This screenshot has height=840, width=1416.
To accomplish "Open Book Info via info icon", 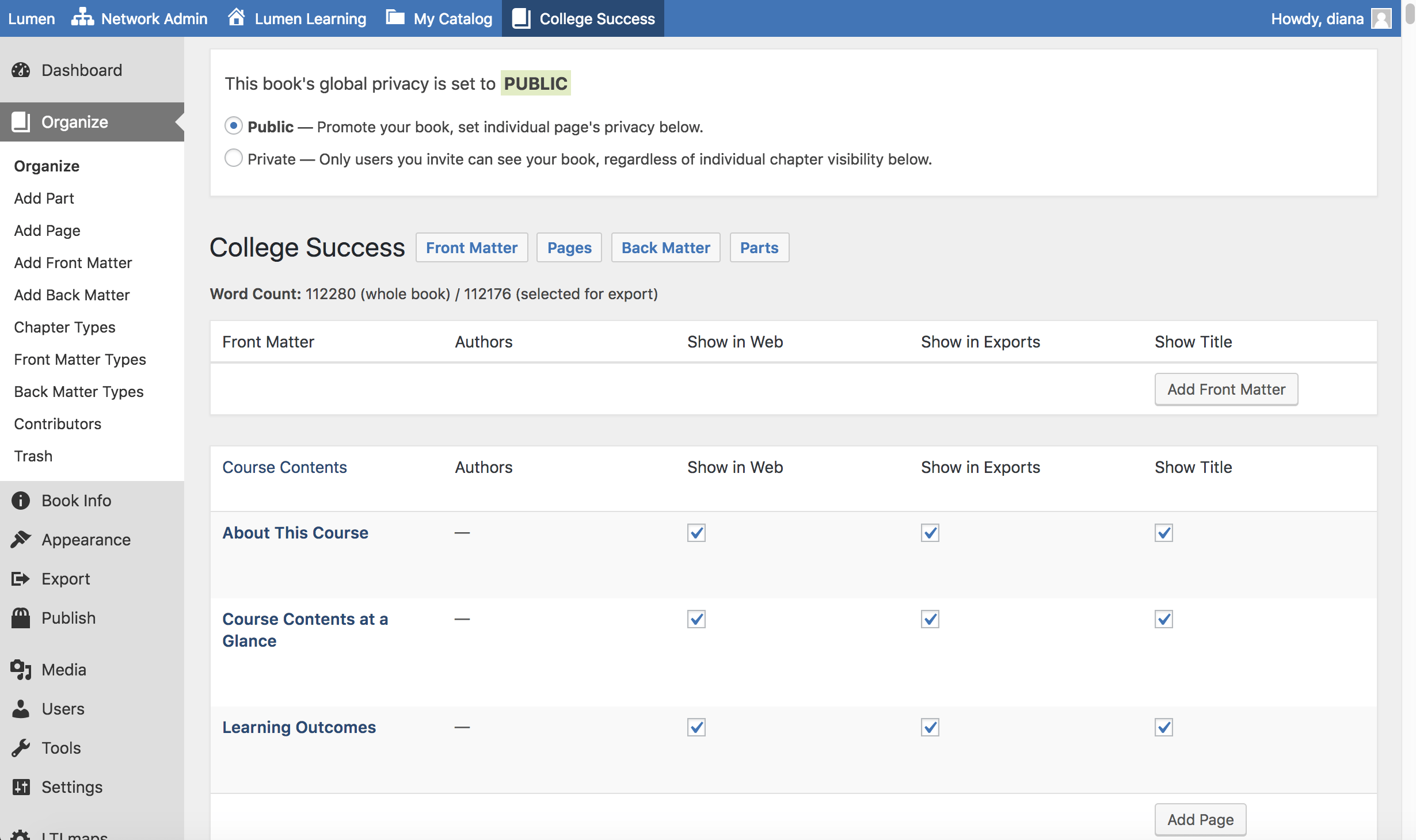I will 21,501.
